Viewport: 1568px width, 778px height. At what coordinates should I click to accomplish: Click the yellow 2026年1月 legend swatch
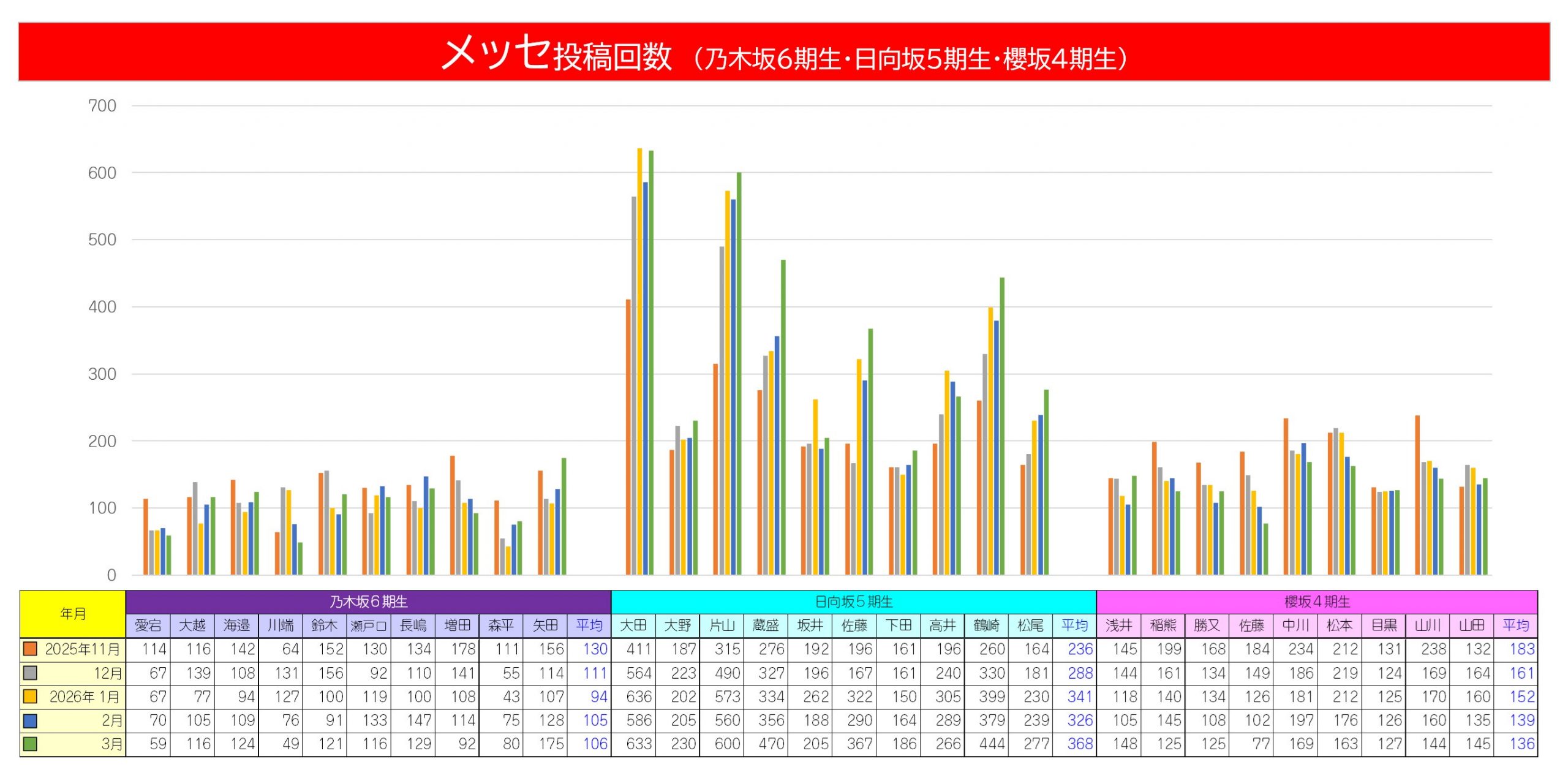pos(29,697)
